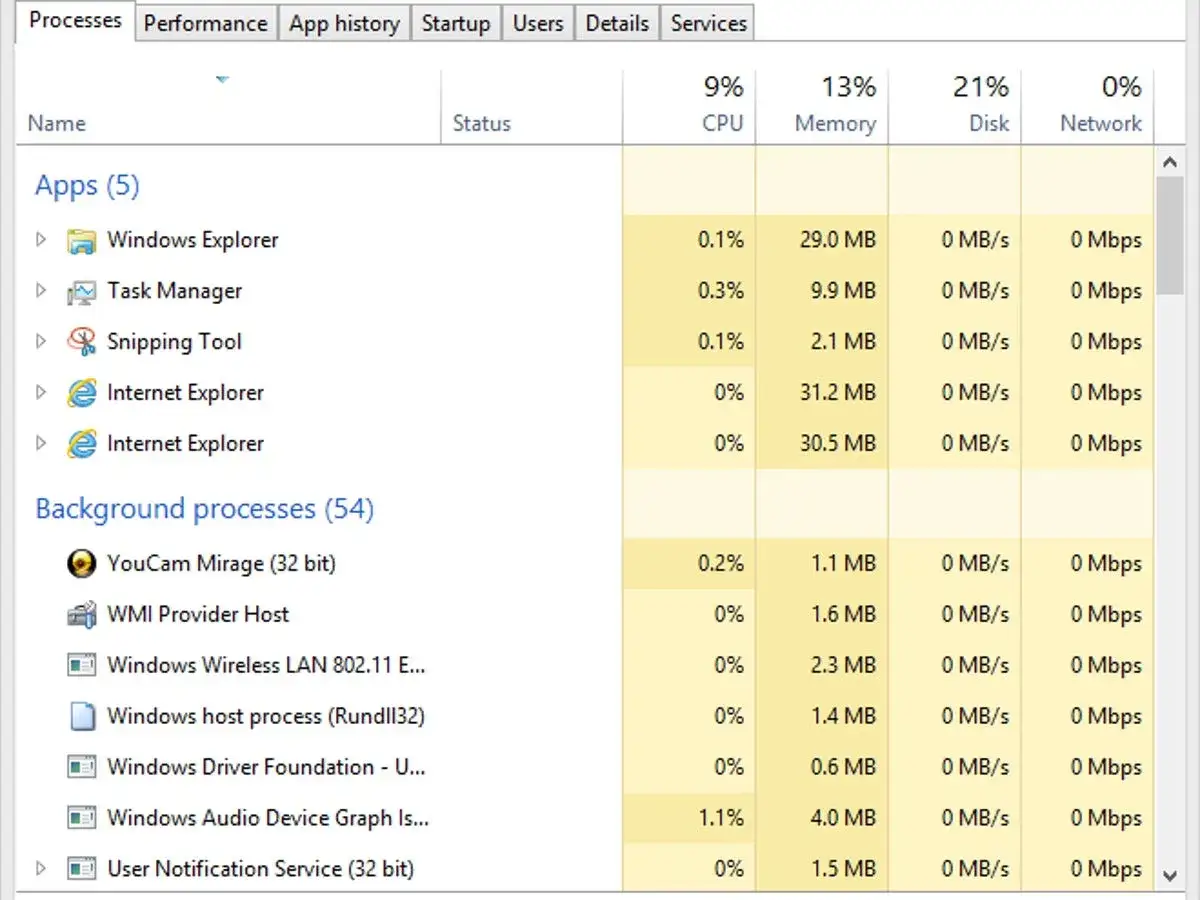The image size is (1200, 900).
Task: Click the 1.1% CPU value
Action: pos(721,818)
